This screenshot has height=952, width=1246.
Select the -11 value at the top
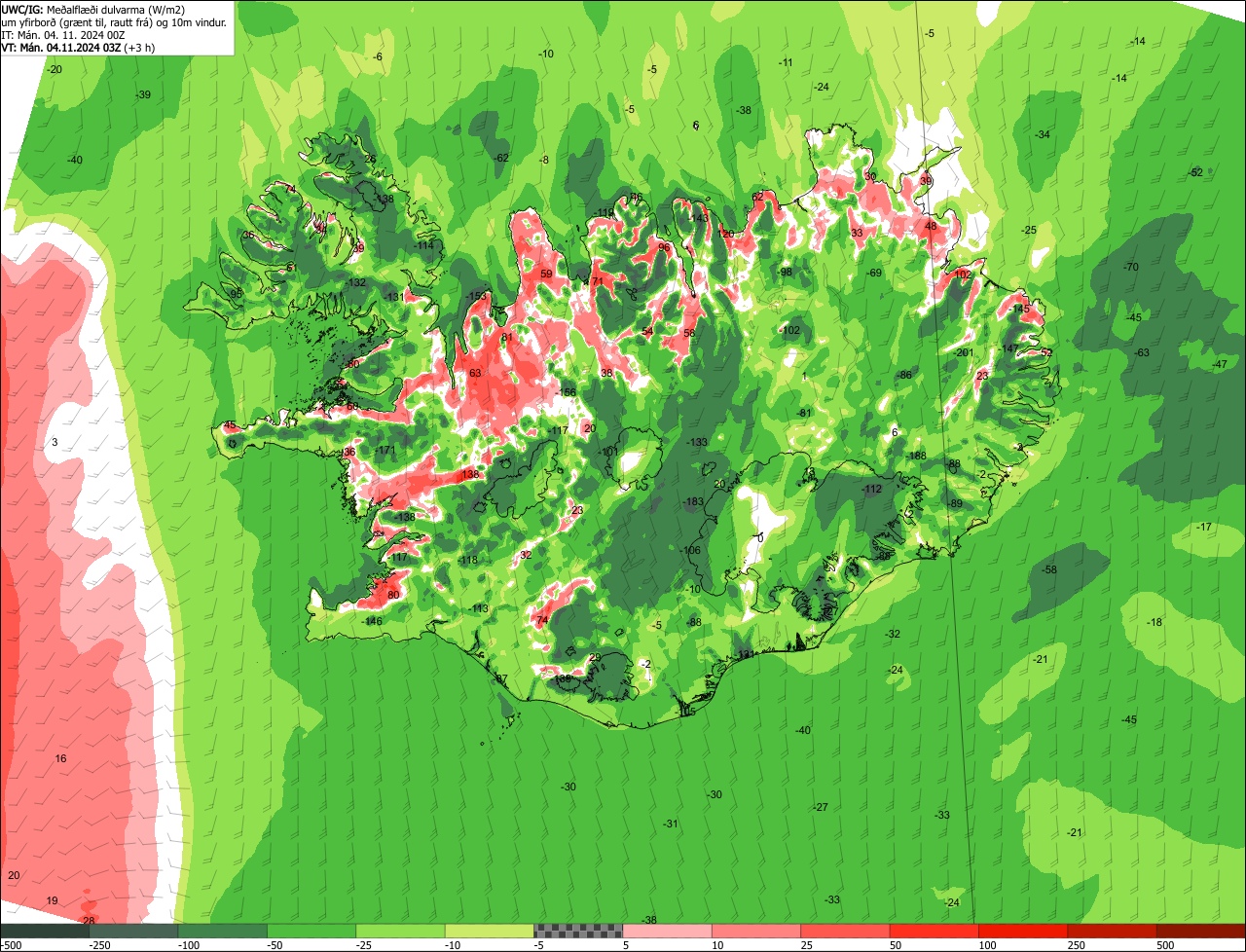point(786,62)
